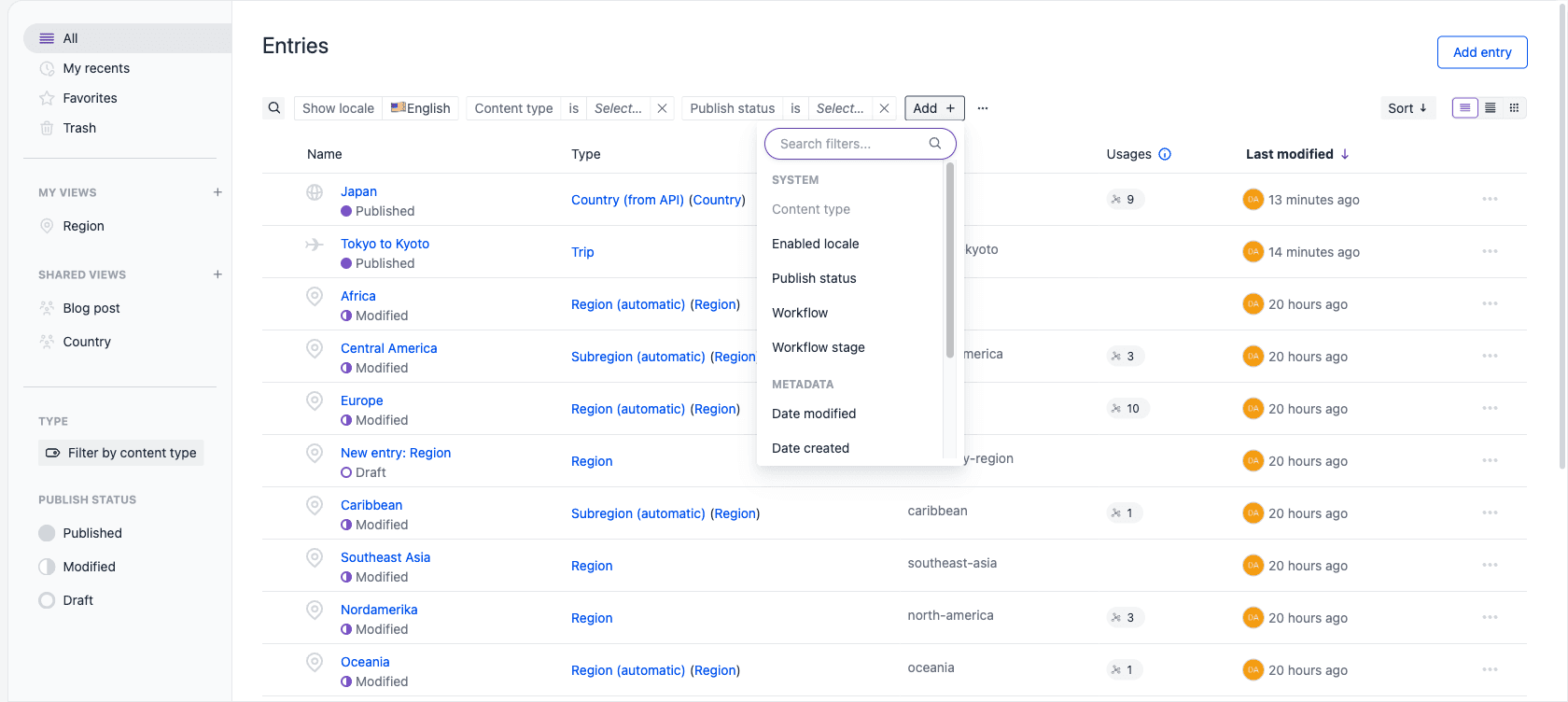1568x702 pixels.
Task: Click the Add filter button
Action: [934, 108]
